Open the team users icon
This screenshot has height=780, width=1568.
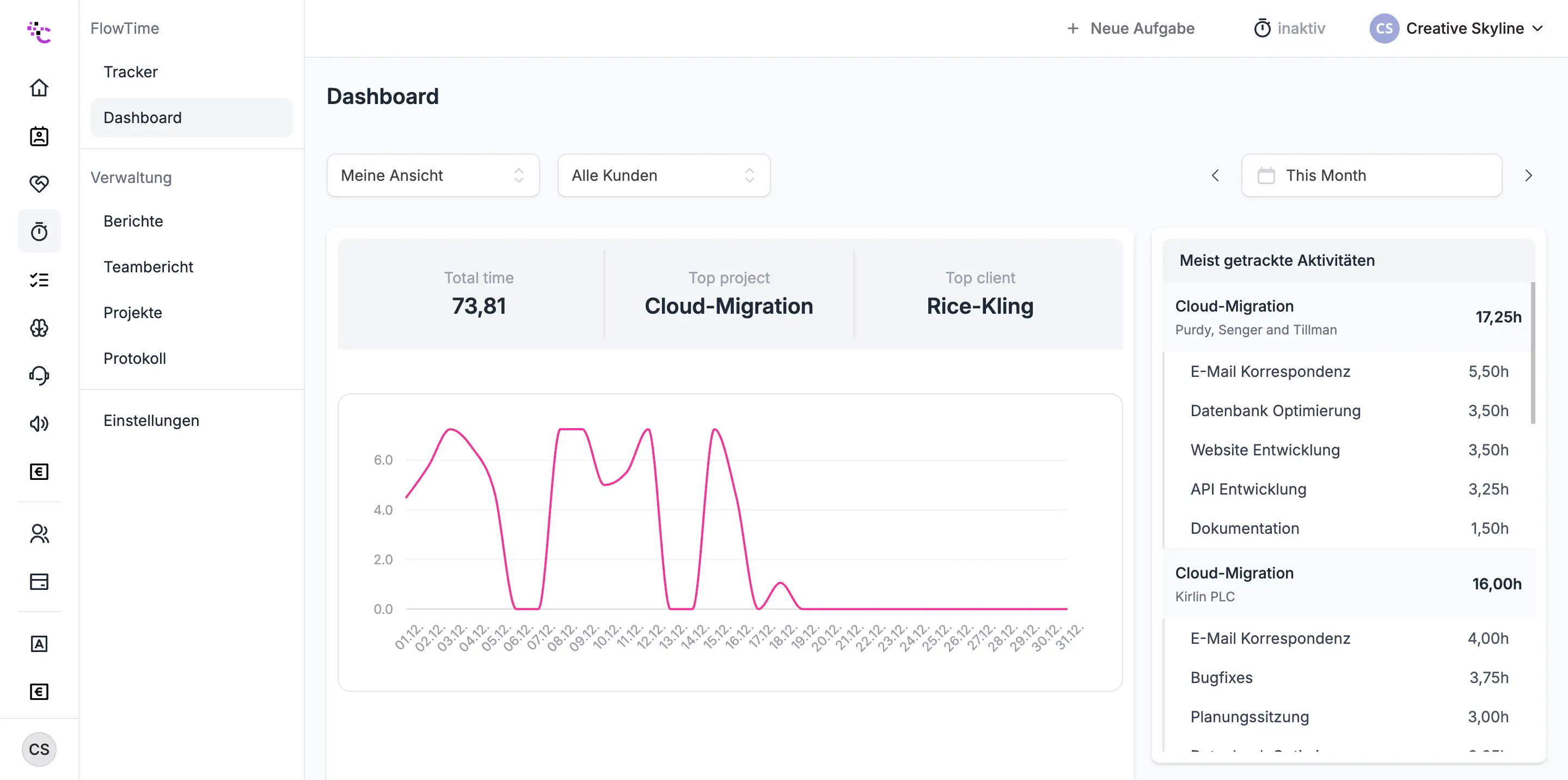click(x=39, y=533)
